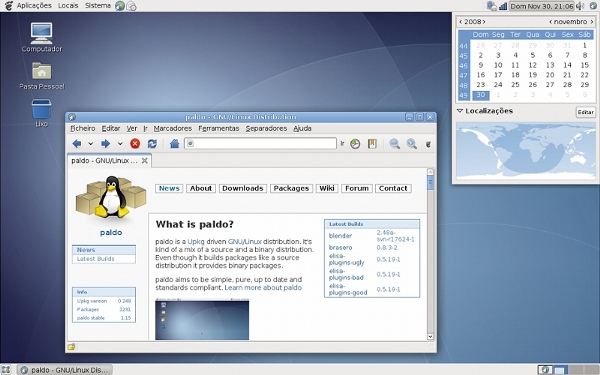Go to the browser home page icon

[174, 143]
